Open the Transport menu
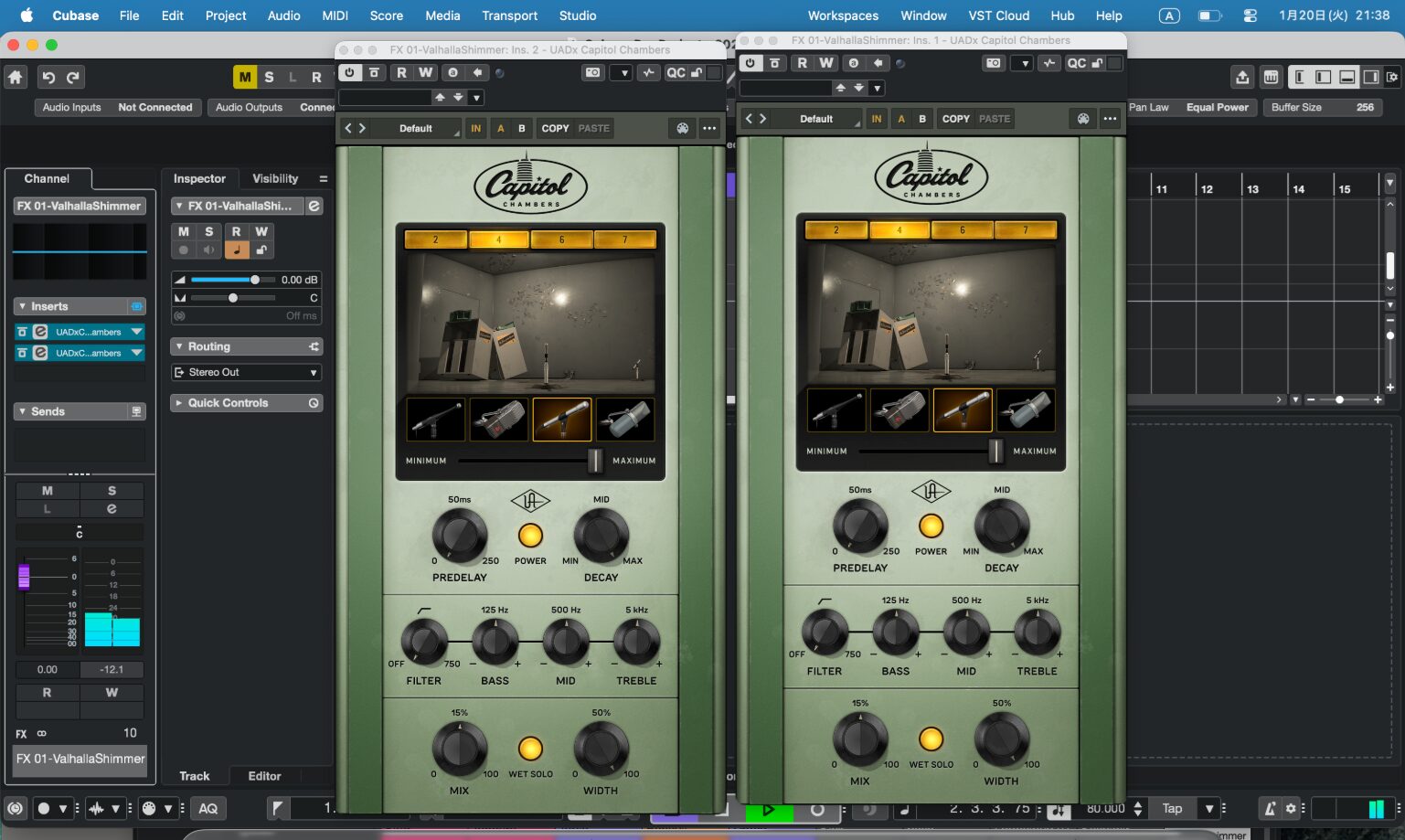The height and width of the screenshot is (840, 1405). coord(509,16)
